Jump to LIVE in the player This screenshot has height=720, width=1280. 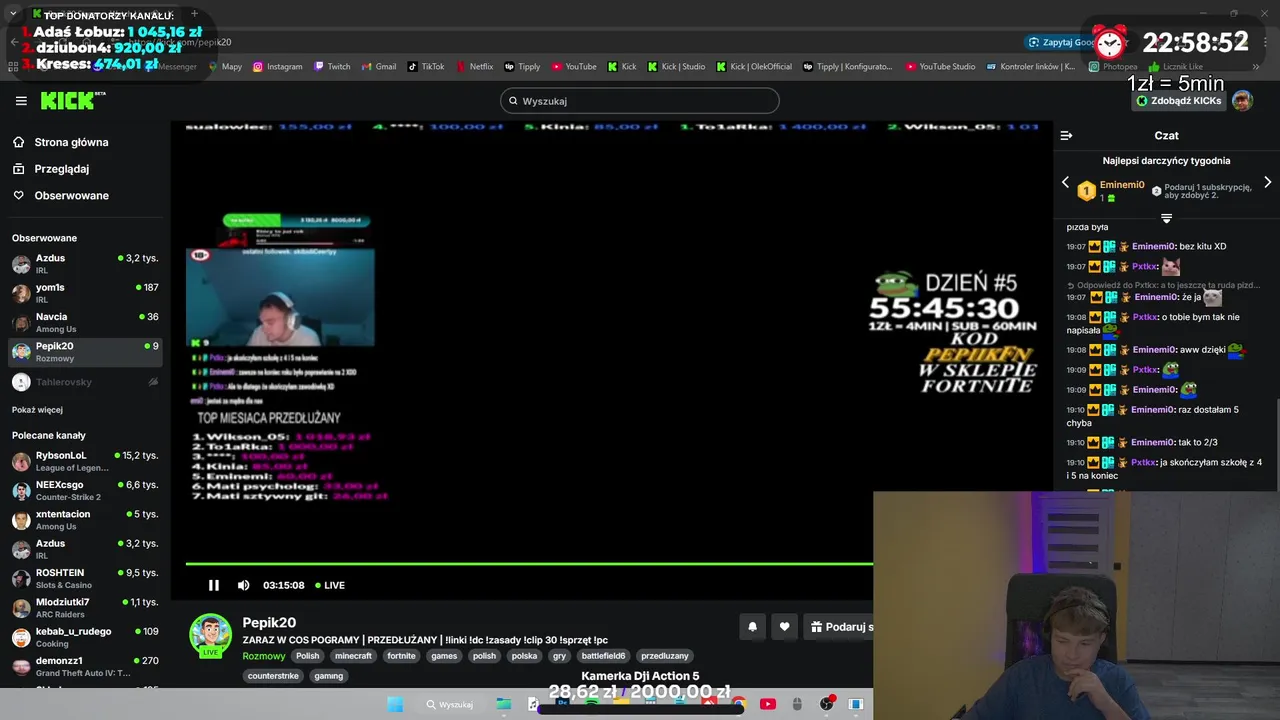[x=330, y=585]
